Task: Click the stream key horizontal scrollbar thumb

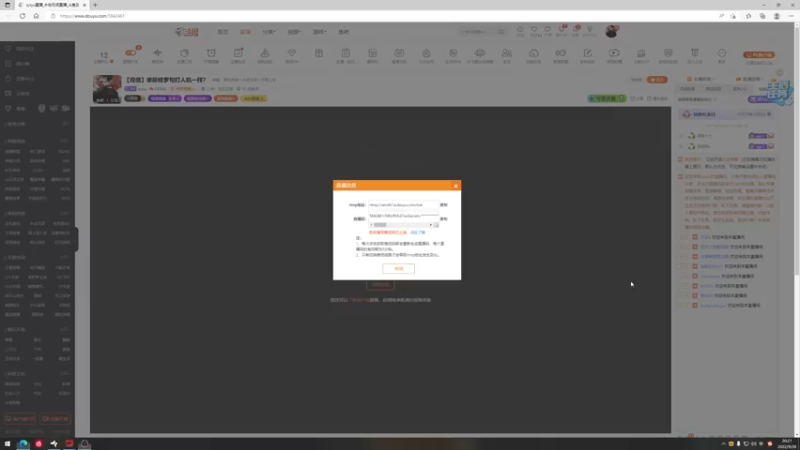Action: (x=380, y=224)
